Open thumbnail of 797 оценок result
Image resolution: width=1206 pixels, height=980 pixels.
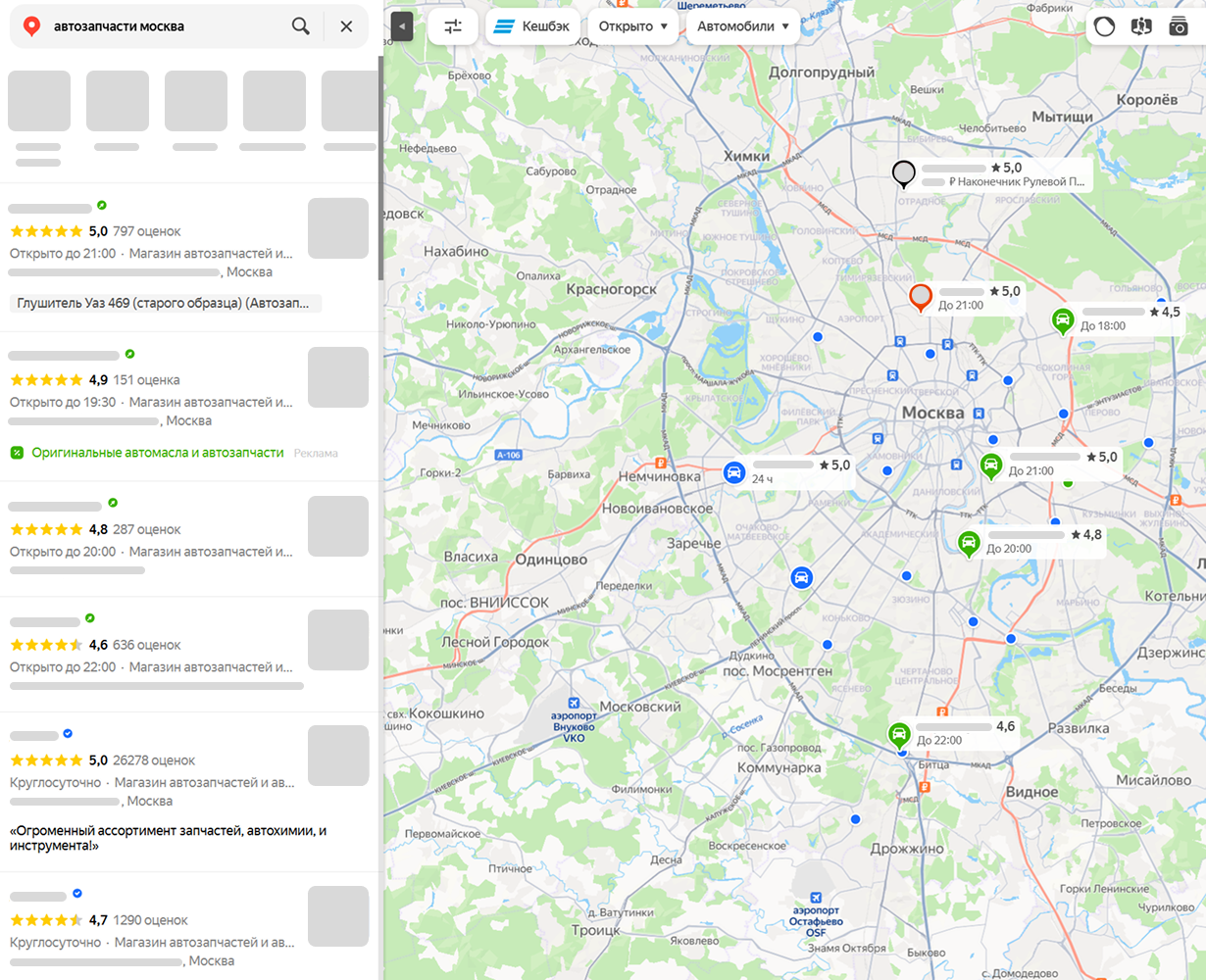(x=338, y=228)
